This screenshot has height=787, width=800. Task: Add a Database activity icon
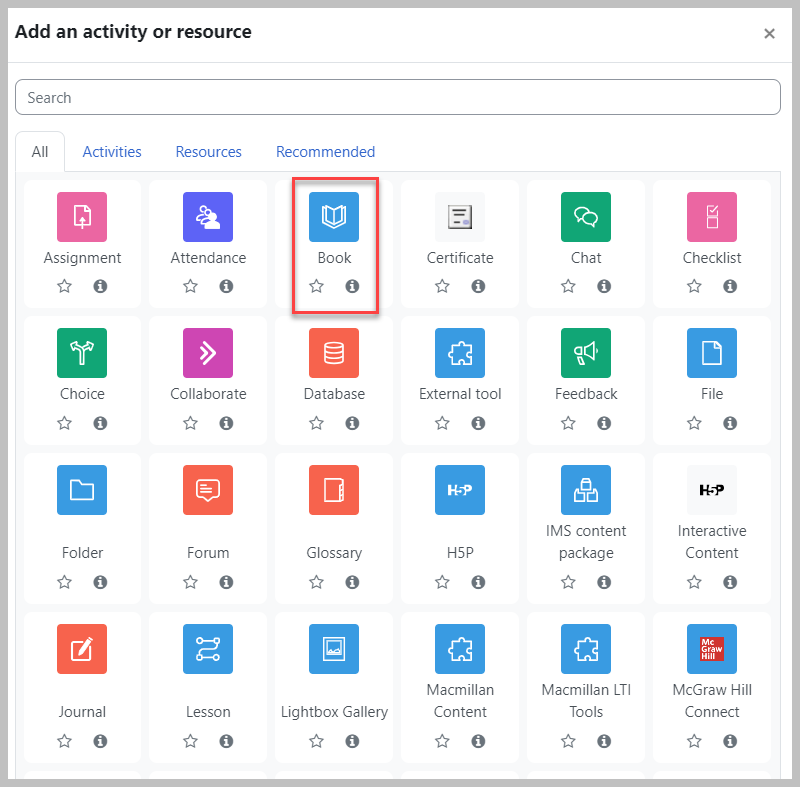pos(334,353)
